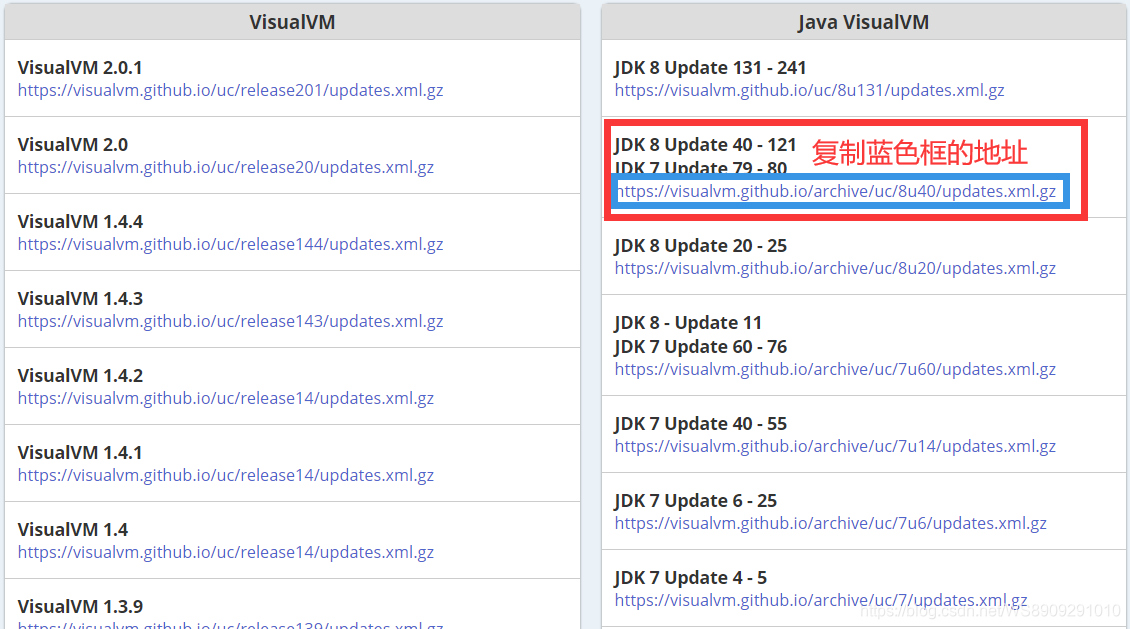The image size is (1130, 629).
Task: Select the VisualVM 2.0 heading
Action: point(73,145)
